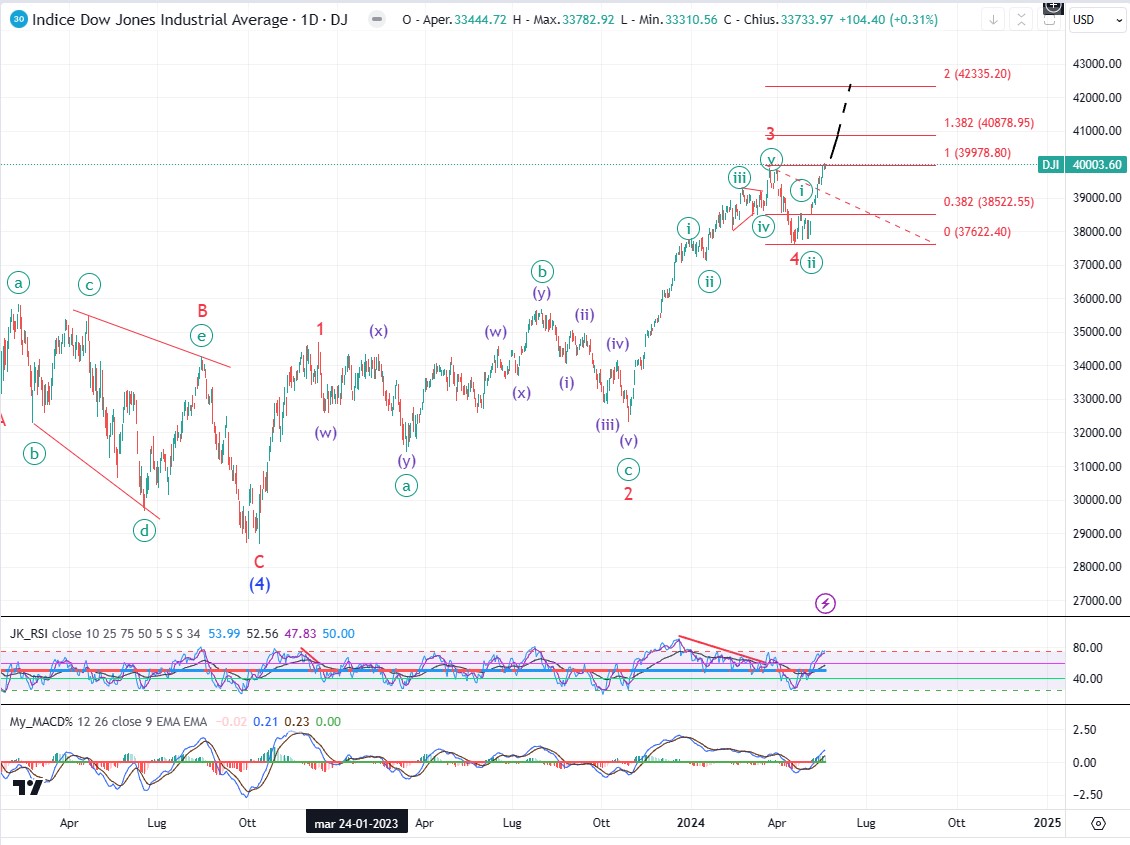Select Fibonacci level 0 (37622.40) label
This screenshot has height=845, width=1130.
977,232
